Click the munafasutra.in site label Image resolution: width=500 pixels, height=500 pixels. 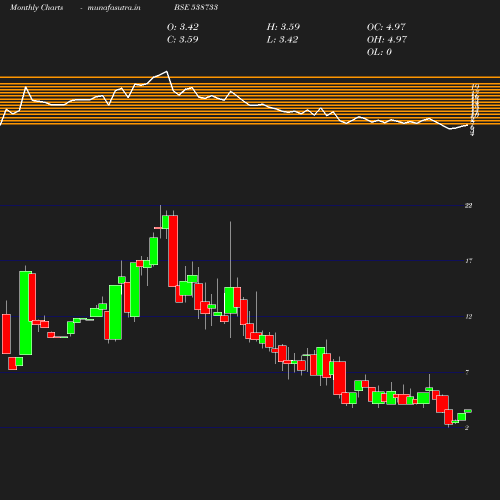114,8
